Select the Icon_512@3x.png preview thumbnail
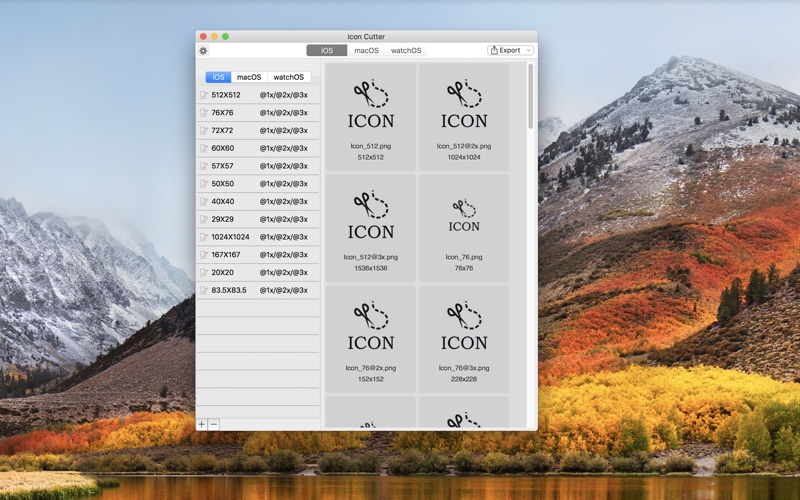This screenshot has height=500, width=800. (370, 228)
